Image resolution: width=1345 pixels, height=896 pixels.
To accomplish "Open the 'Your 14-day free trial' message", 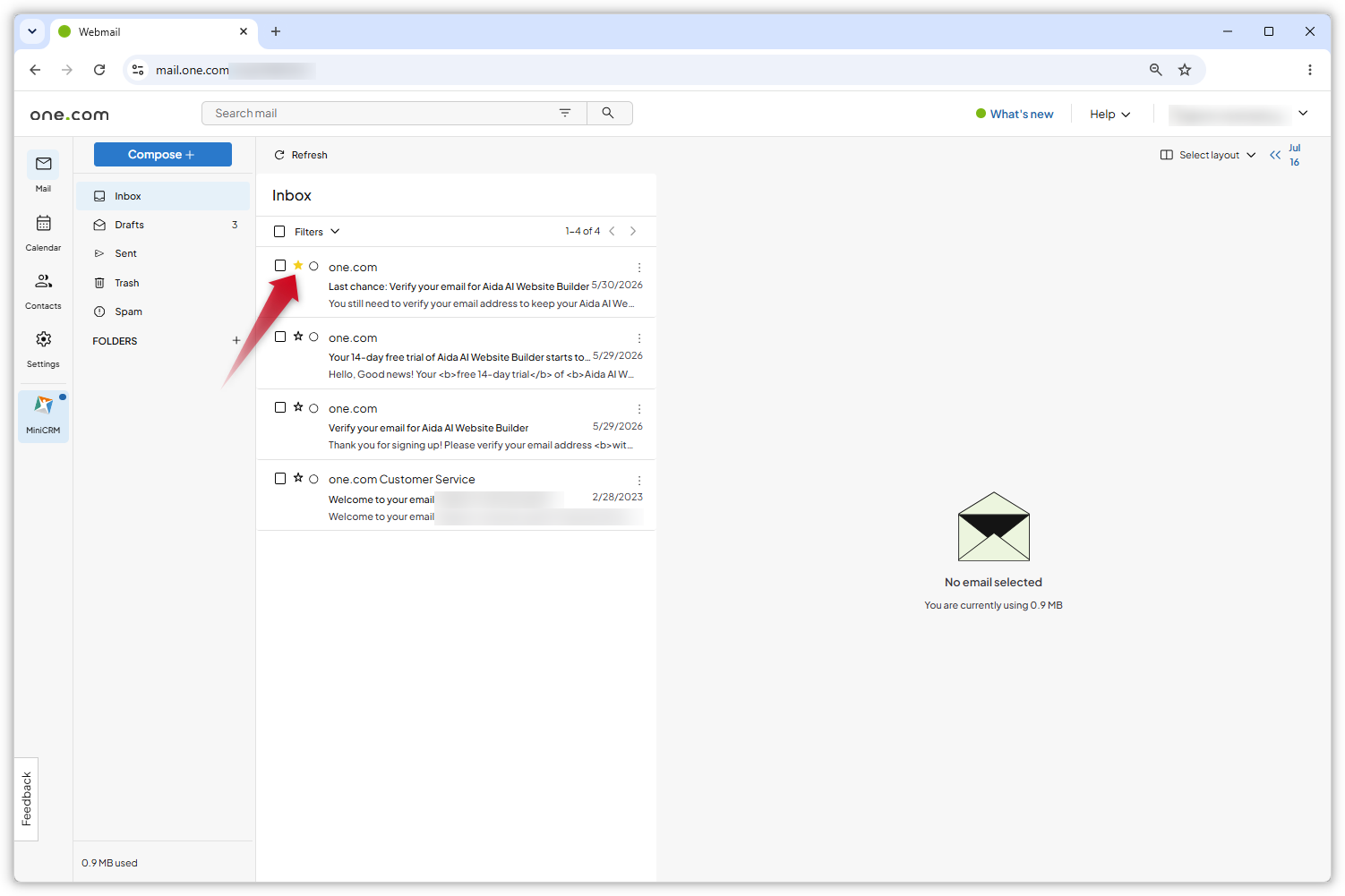I will point(457,353).
